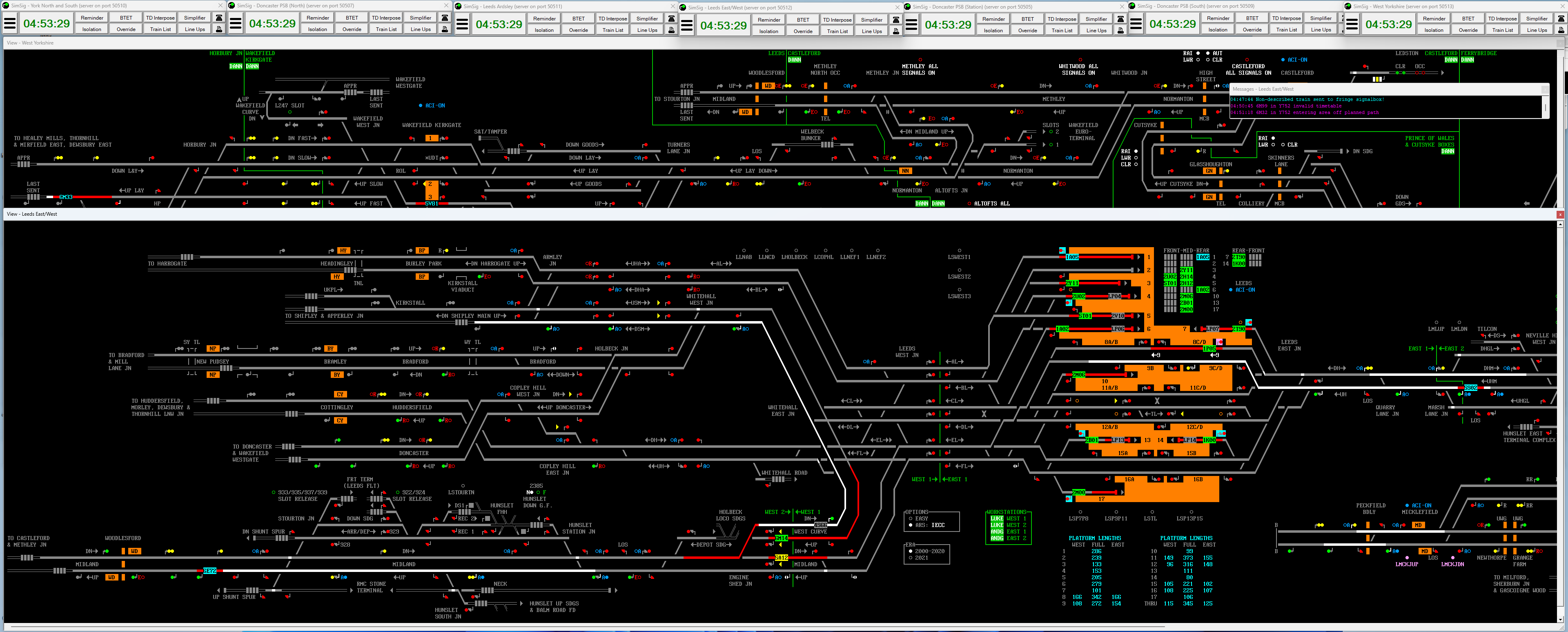This screenshot has width=1568, height=632.
Task: Click SimSig app icon in York North and South title
Action: click(6, 5)
